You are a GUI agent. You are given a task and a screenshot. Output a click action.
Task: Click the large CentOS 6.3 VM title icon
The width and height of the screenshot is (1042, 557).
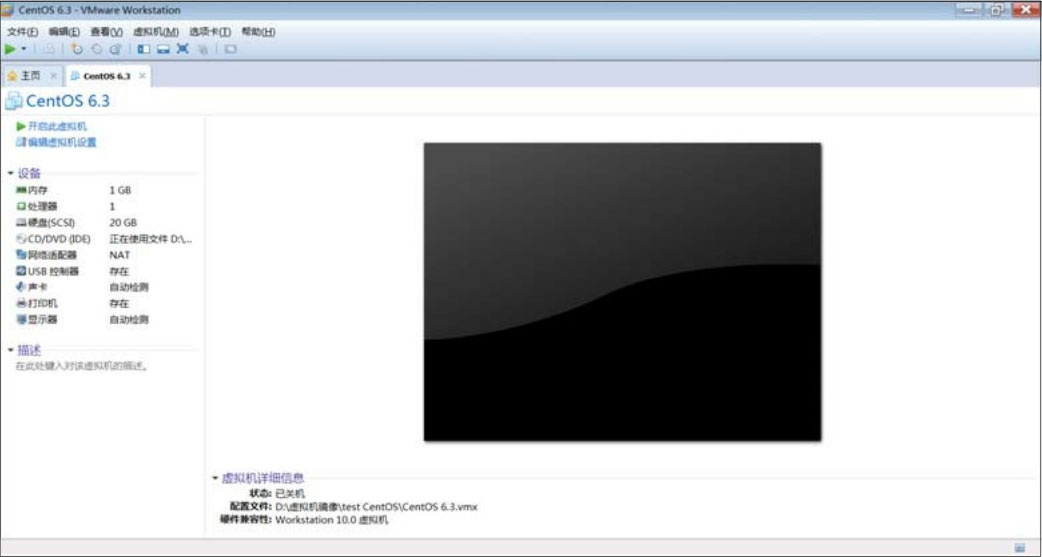(x=13, y=101)
